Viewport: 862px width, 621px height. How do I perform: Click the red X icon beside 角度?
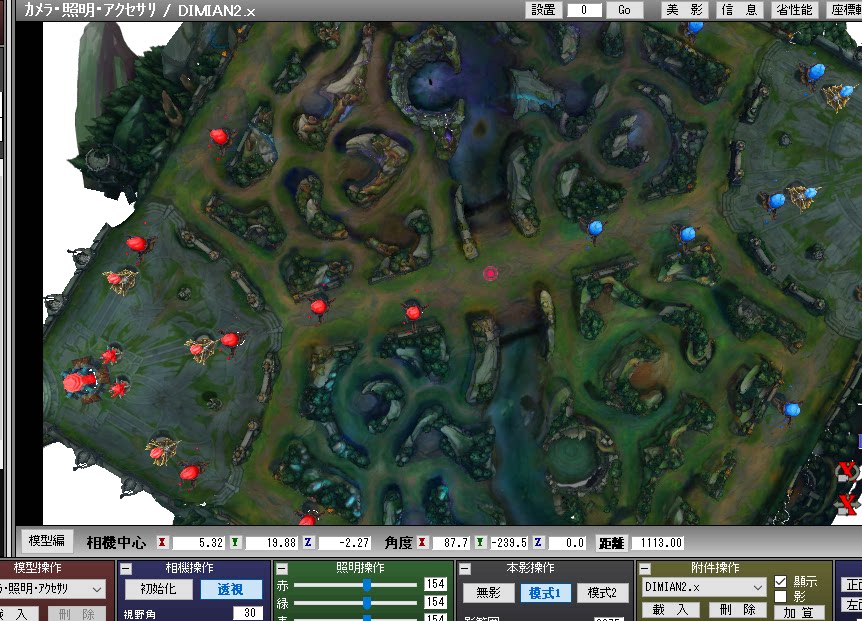tap(422, 543)
